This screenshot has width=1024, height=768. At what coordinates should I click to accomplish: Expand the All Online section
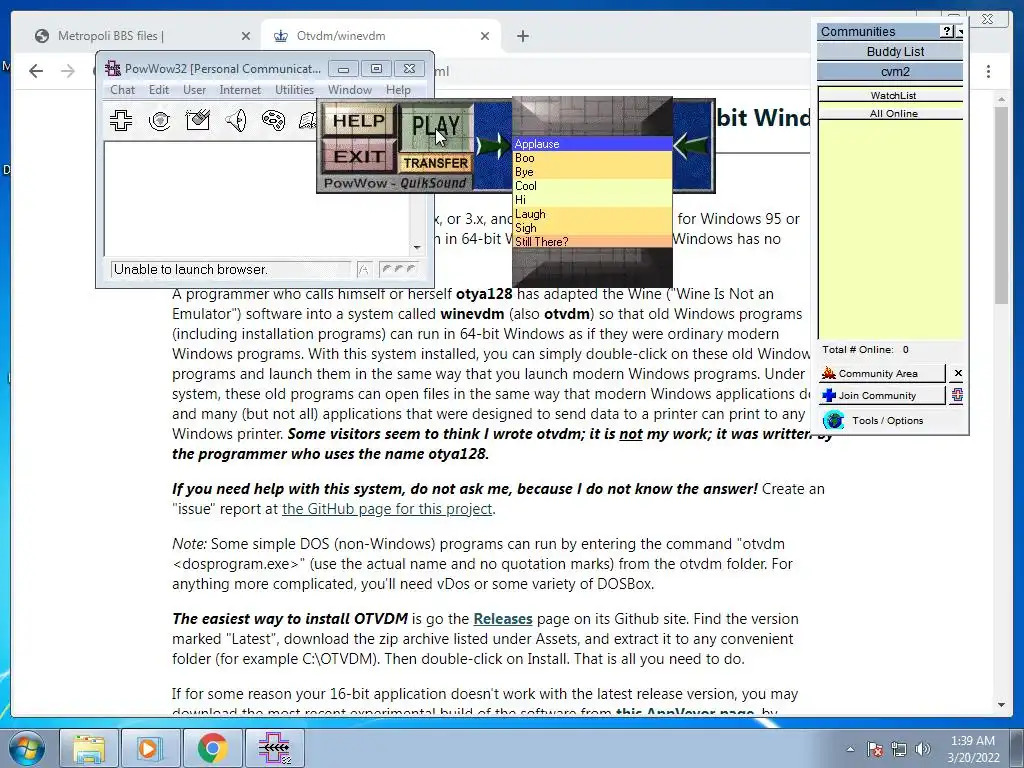[891, 113]
